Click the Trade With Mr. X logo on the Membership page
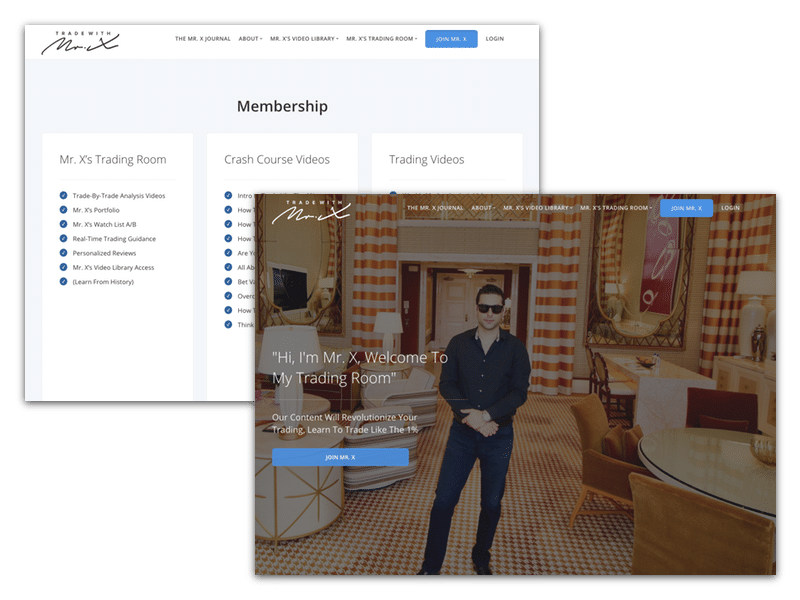 (80, 41)
